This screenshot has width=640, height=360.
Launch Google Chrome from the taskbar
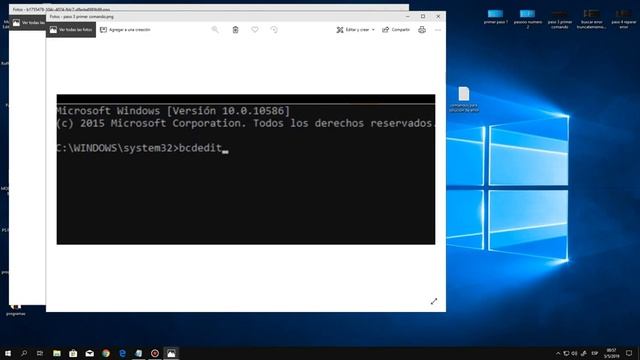pyautogui.click(x=106, y=353)
